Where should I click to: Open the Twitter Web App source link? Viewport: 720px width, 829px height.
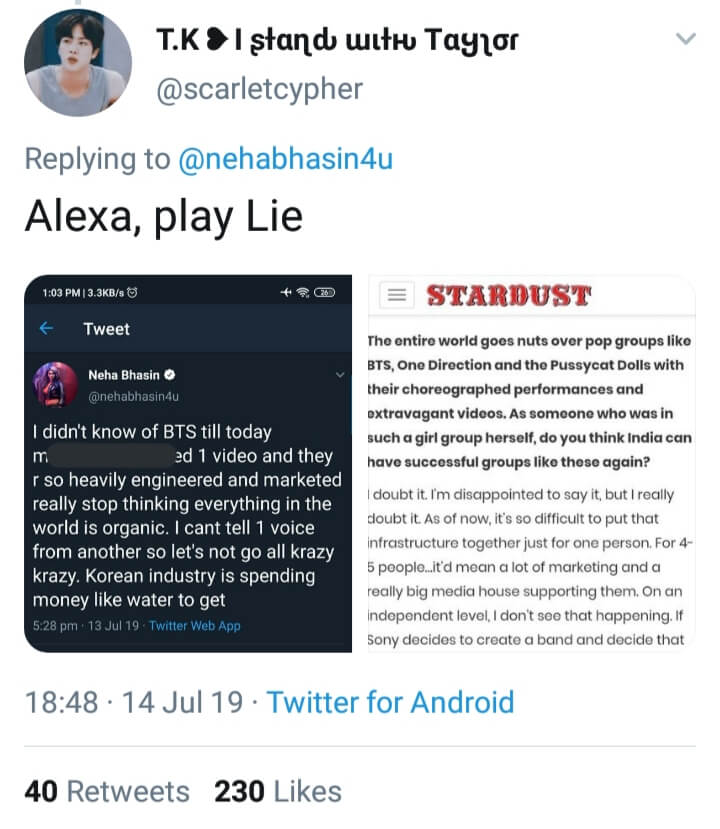click(x=194, y=626)
